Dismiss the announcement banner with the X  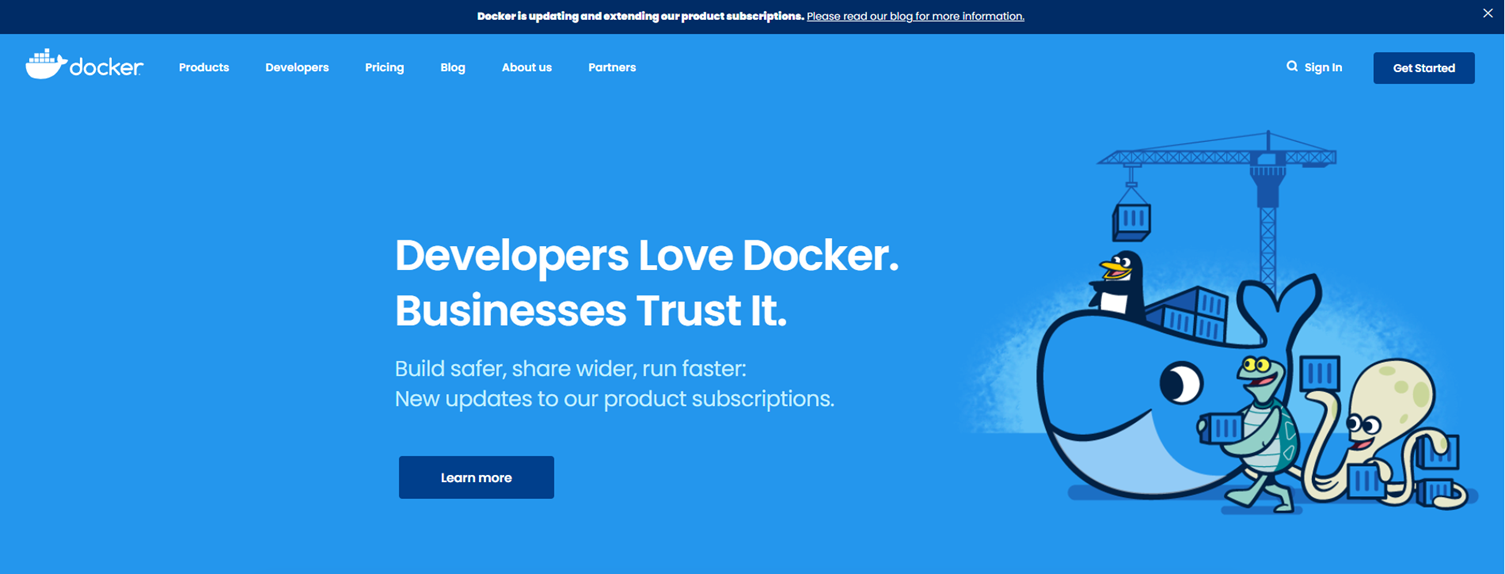(1487, 14)
